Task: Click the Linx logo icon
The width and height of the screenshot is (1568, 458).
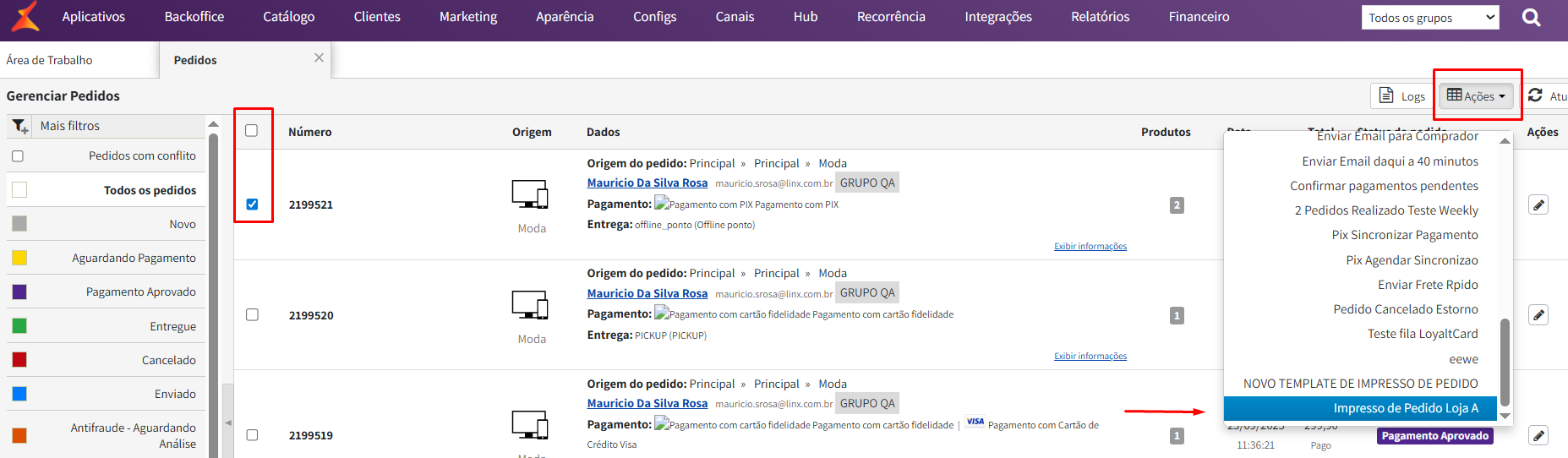Action: pyautogui.click(x=24, y=17)
